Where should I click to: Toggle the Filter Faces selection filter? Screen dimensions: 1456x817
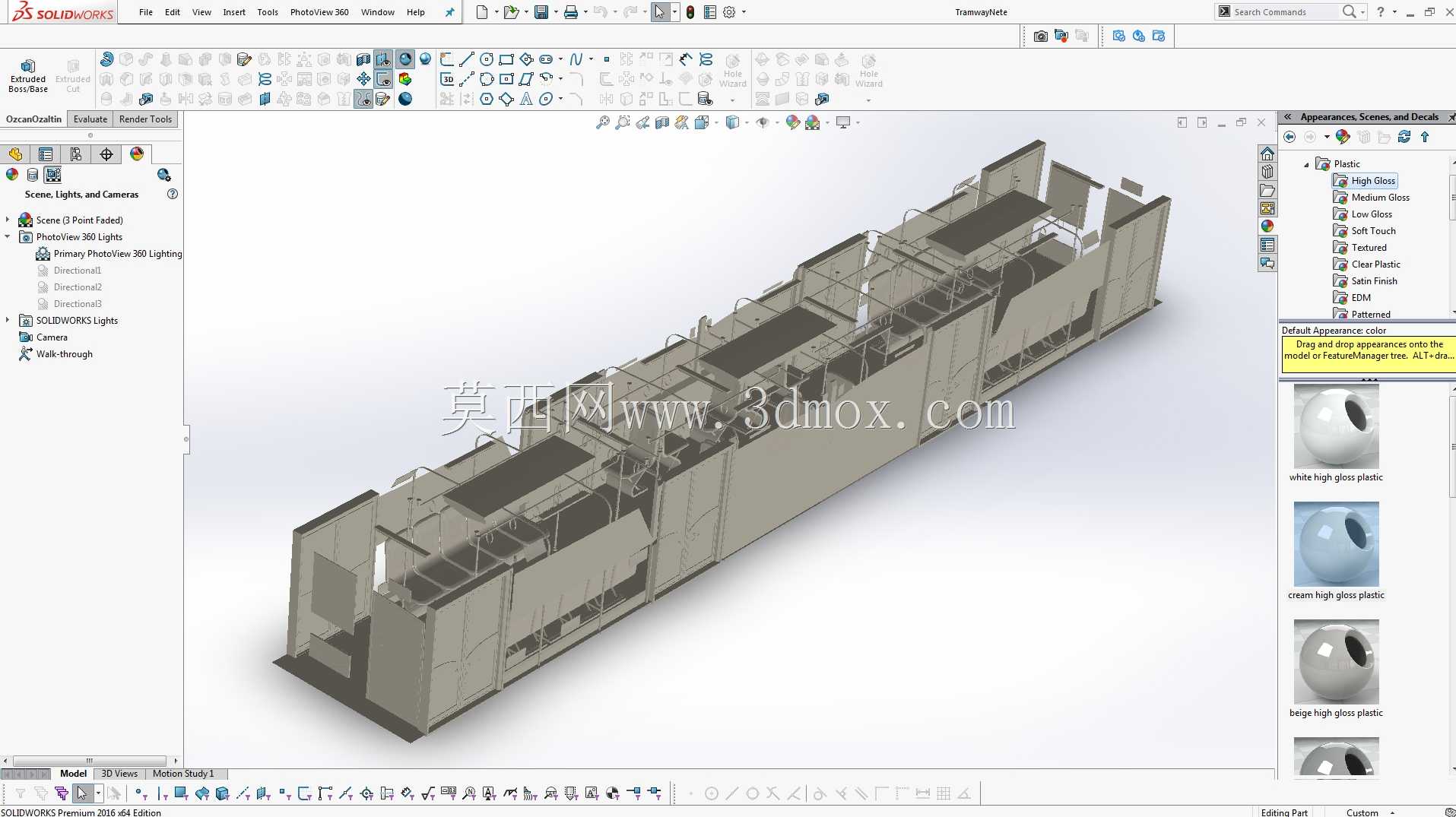(x=181, y=793)
